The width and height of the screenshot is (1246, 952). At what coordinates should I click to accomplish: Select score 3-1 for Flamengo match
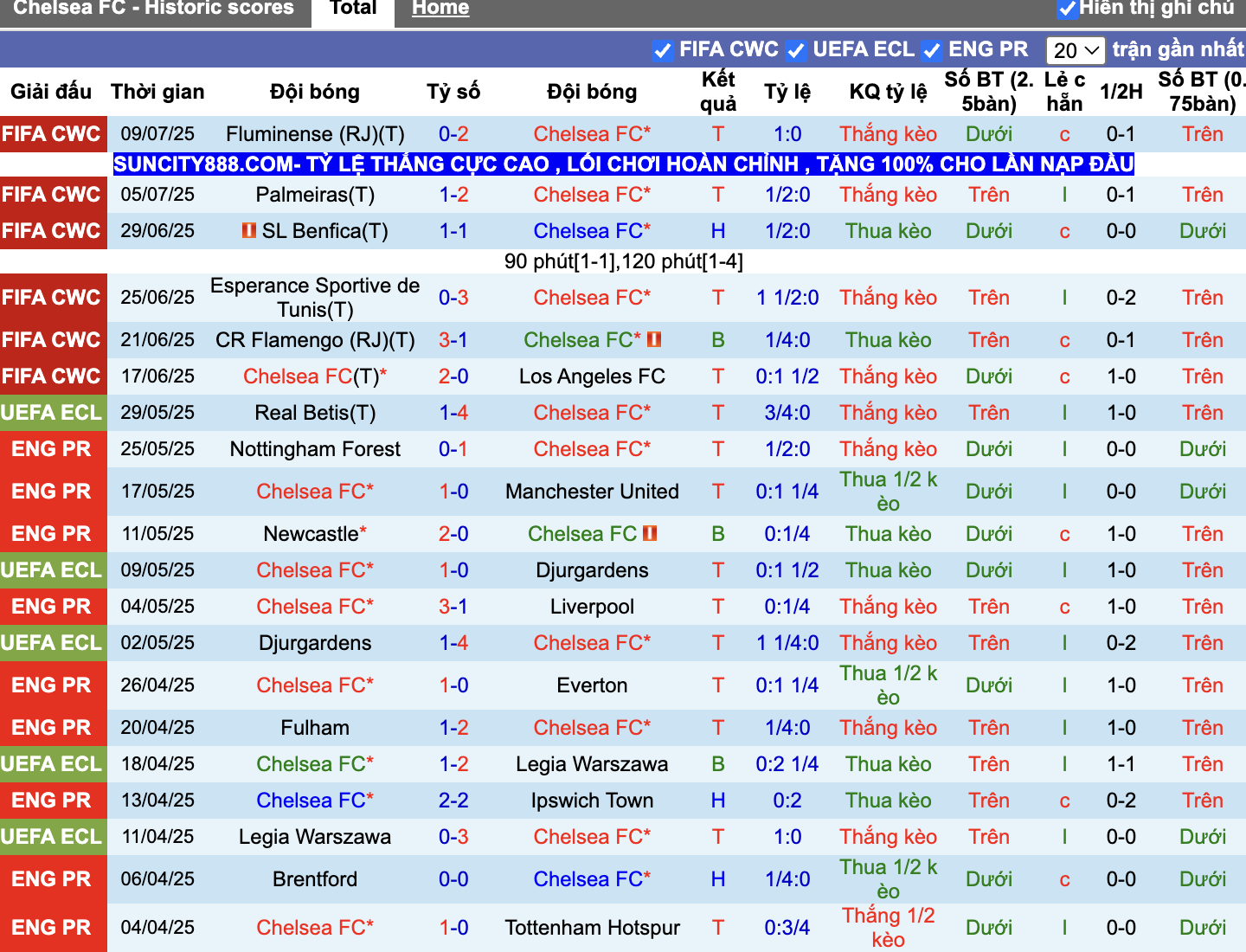coord(453,340)
